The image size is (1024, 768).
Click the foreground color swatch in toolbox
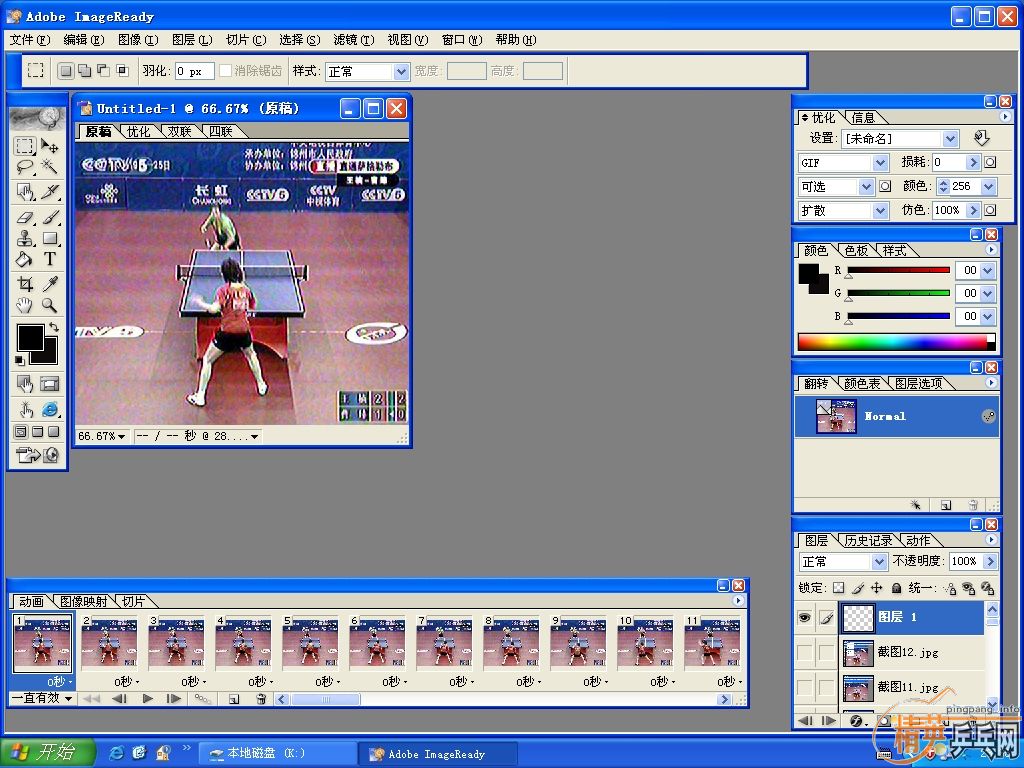click(x=30, y=338)
